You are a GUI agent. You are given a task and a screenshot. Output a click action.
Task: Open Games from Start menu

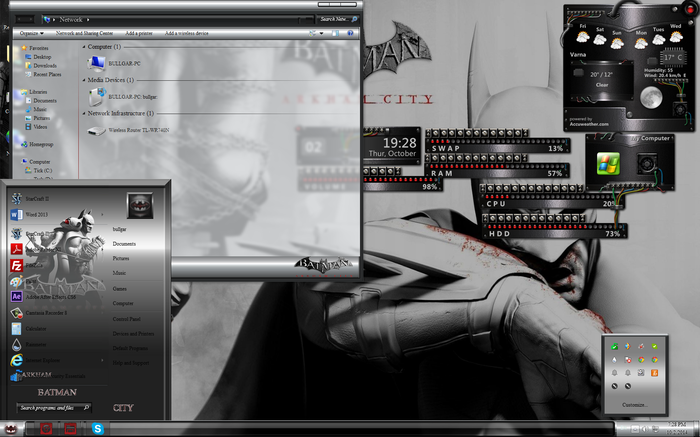coord(120,289)
